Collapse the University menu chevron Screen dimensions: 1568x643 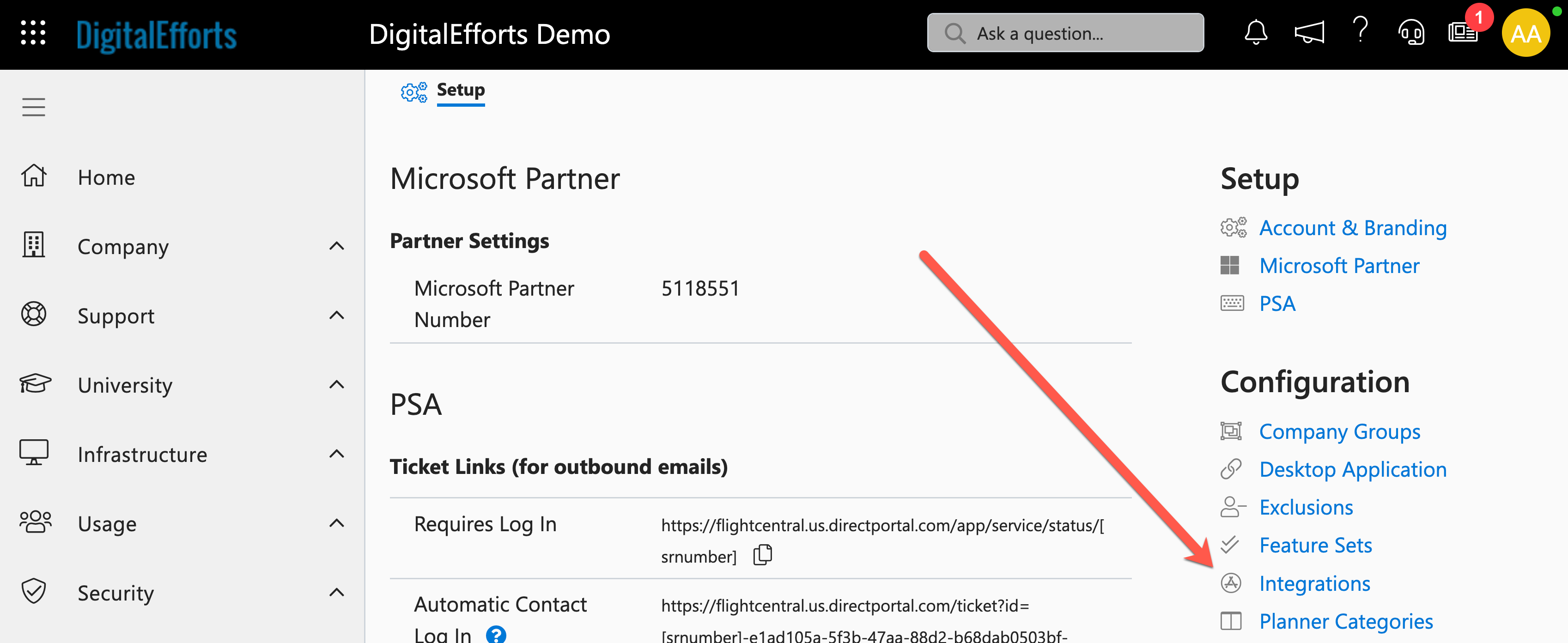[x=337, y=384]
